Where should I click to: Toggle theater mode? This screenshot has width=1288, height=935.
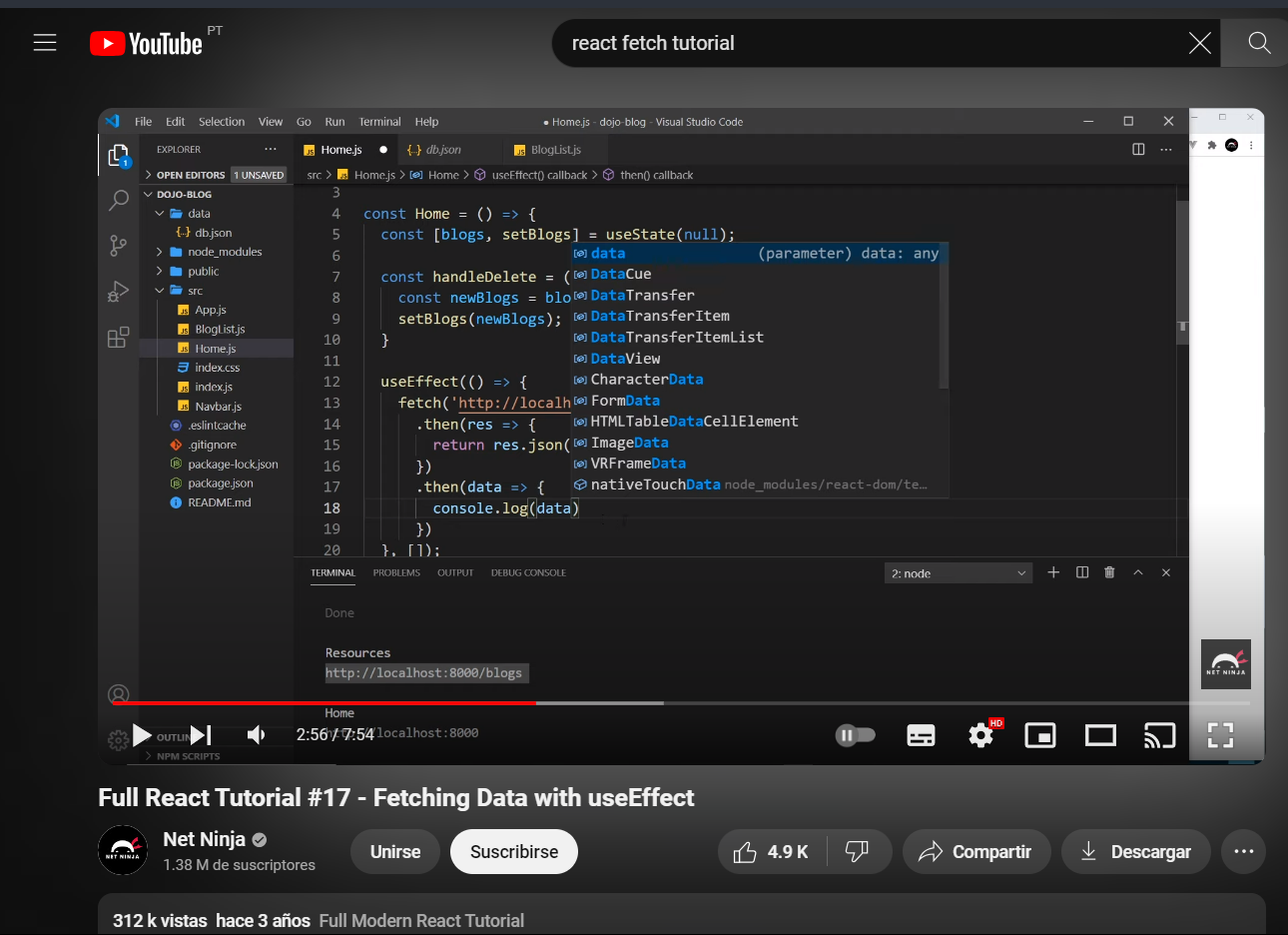pyautogui.click(x=1100, y=736)
